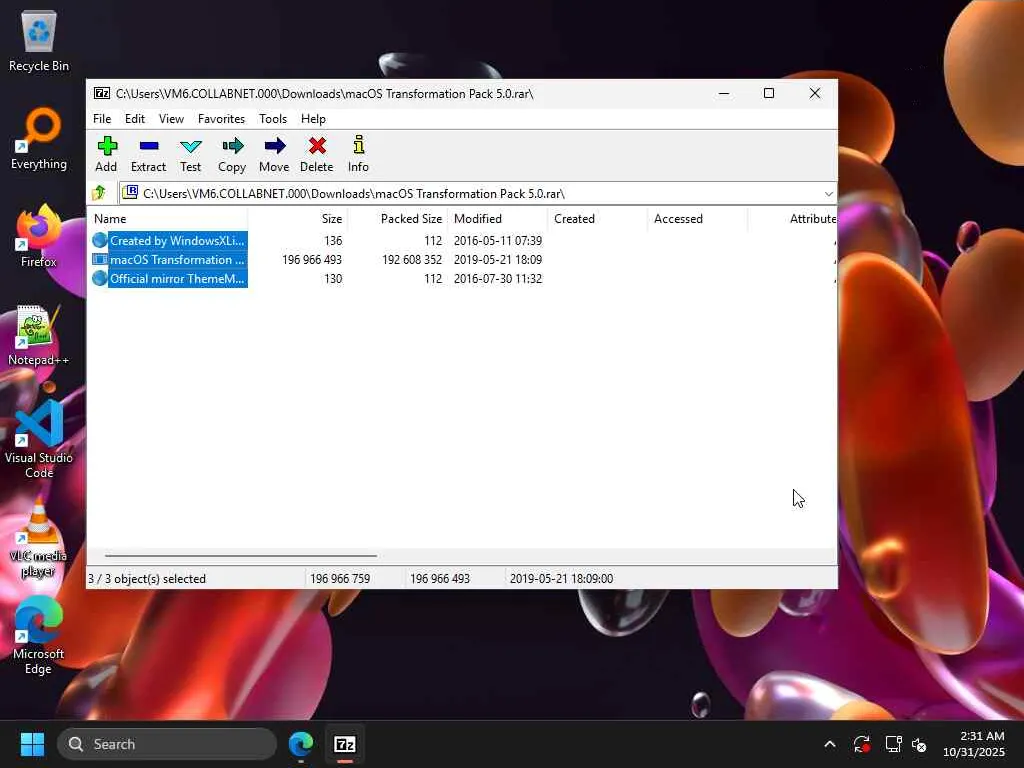Screen dimensions: 1024x768
Task: Sort the list by the Name column header
Action: pos(167,219)
